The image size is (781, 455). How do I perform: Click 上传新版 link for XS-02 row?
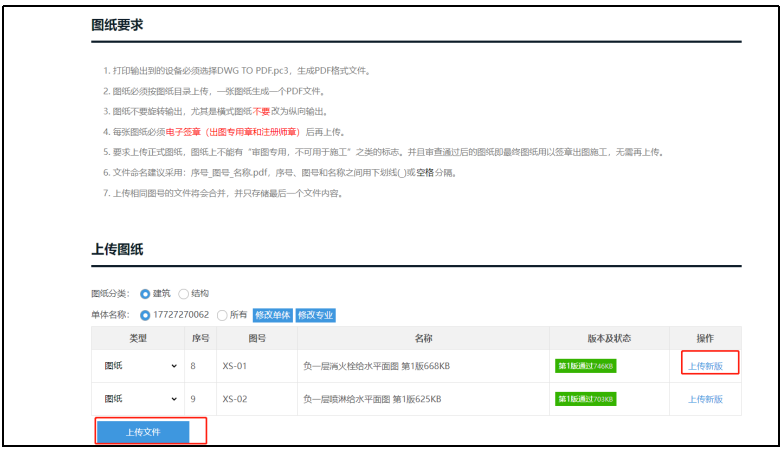[705, 399]
